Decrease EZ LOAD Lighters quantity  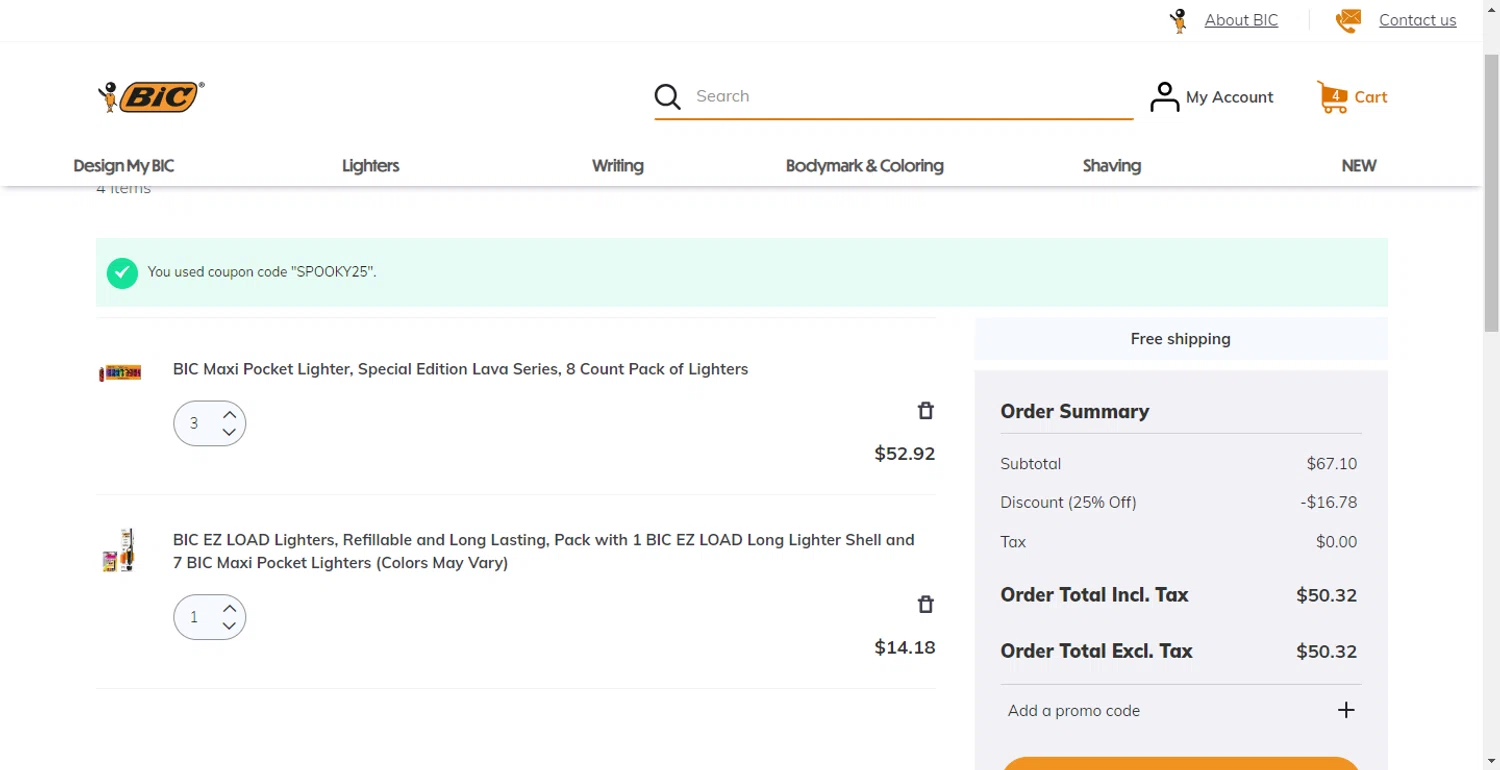click(230, 627)
